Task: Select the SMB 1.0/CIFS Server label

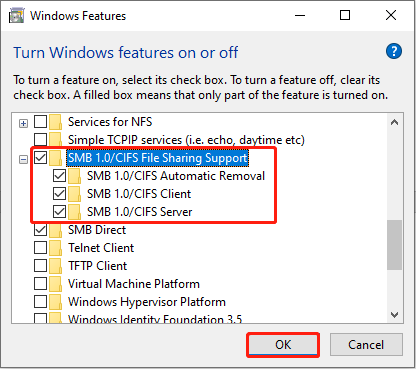Action: tap(140, 212)
